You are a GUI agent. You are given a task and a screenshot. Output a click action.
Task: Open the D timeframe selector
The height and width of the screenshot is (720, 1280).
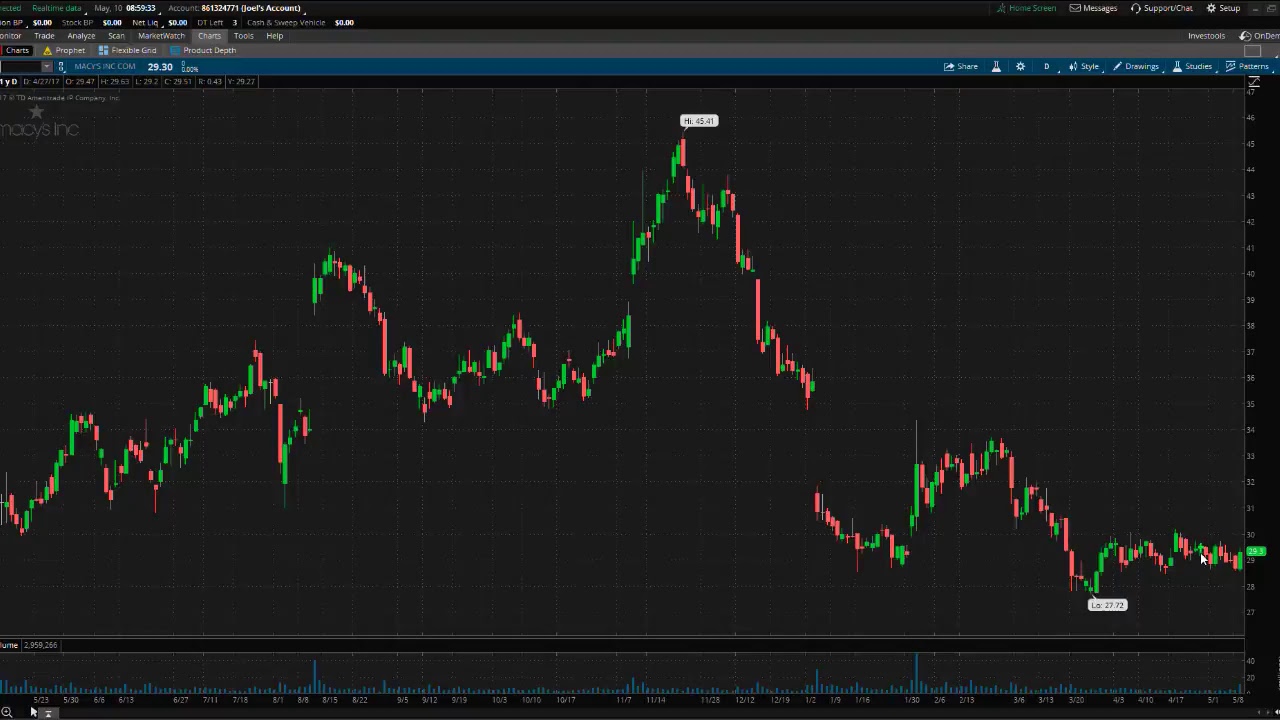click(1047, 66)
